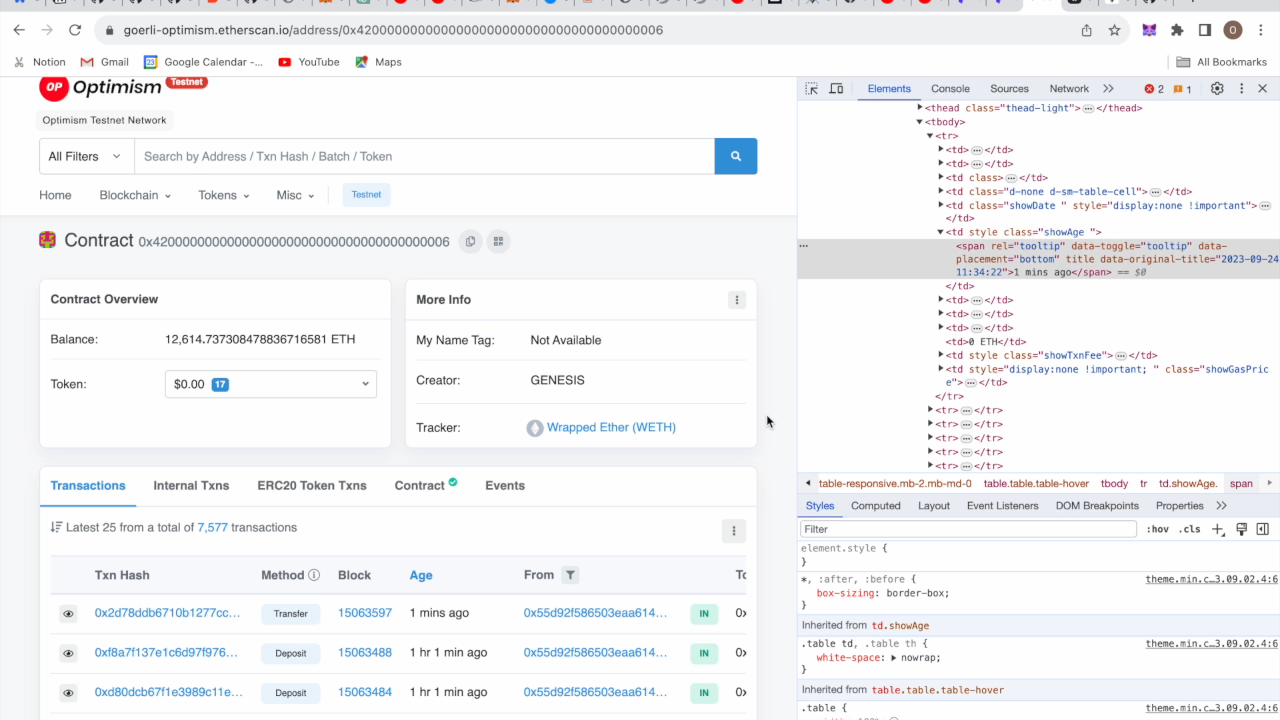Open the Events tab
1280x720 pixels.
505,485
